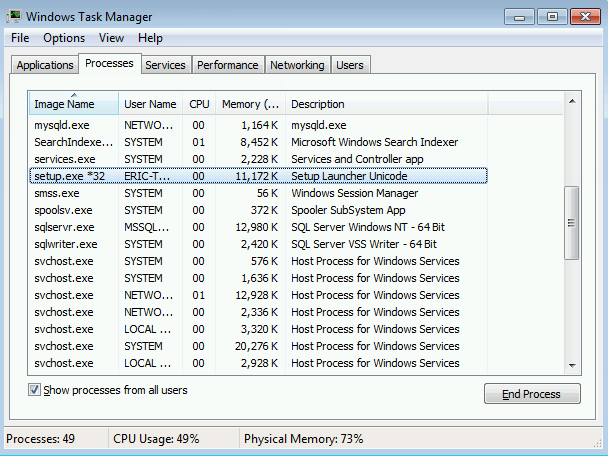Viewport: 608px width, 456px height.
Task: Minimize the Task Manager window
Action: pyautogui.click(x=520, y=17)
